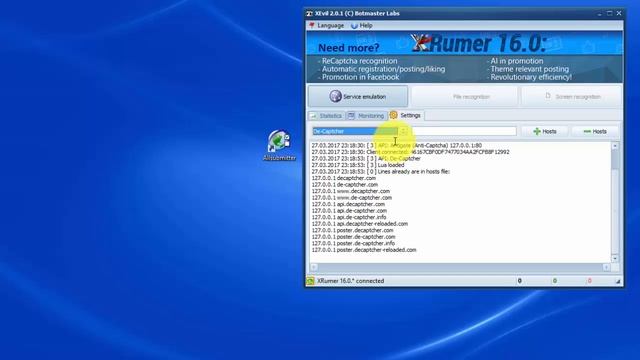640x360 pixels.
Task: Click log line 'poster.de-captcher.info'
Action: (353, 243)
